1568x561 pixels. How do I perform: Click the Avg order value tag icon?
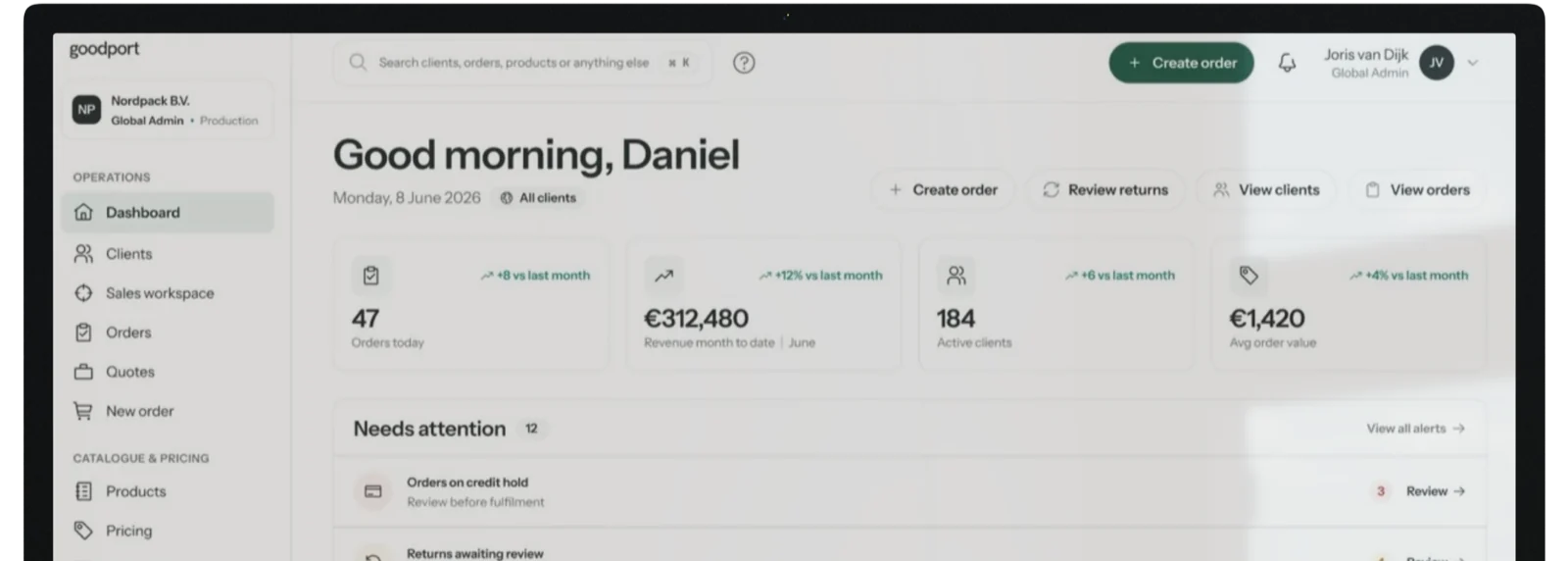pos(1249,276)
